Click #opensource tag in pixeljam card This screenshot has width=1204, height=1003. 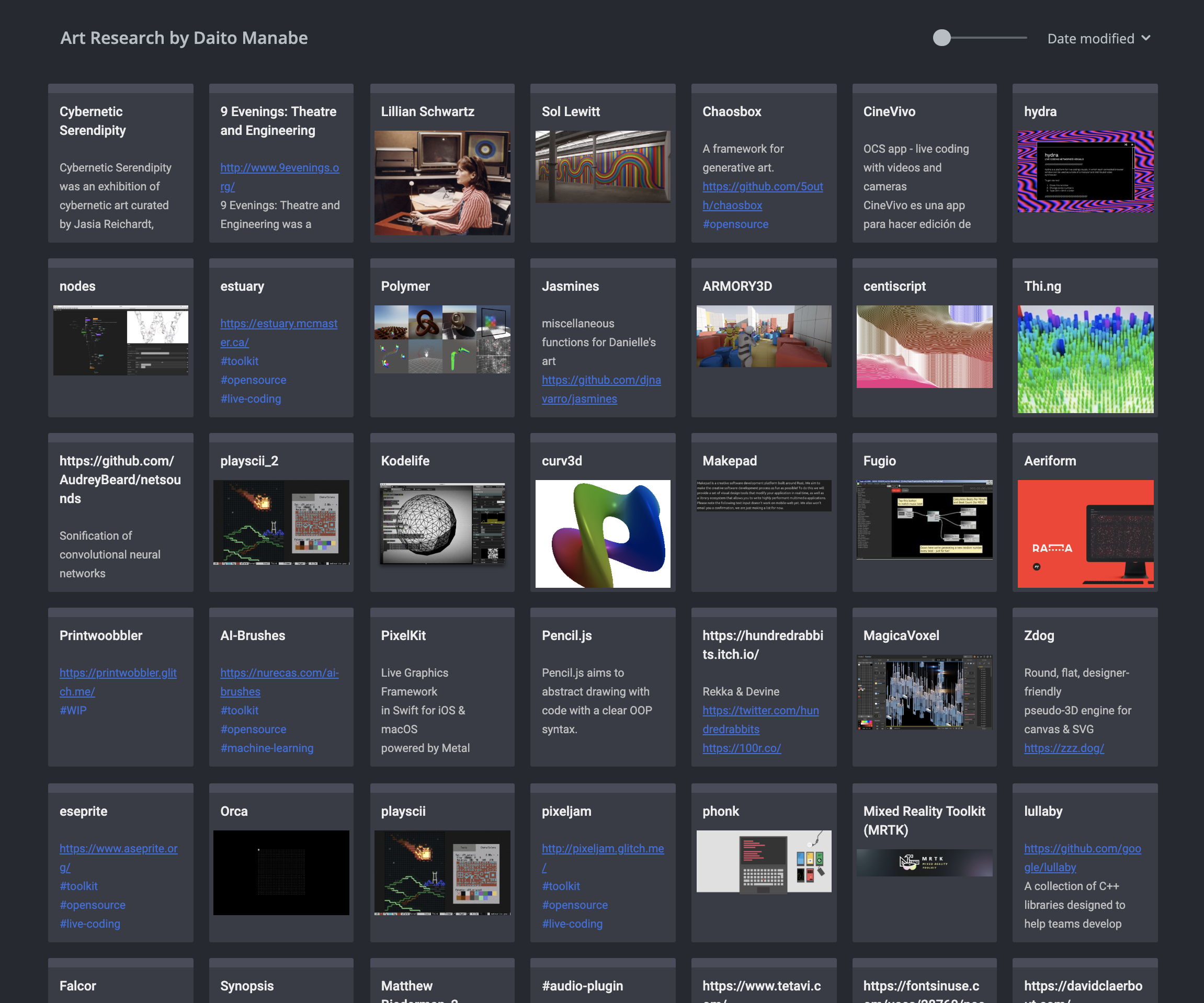pyautogui.click(x=574, y=905)
